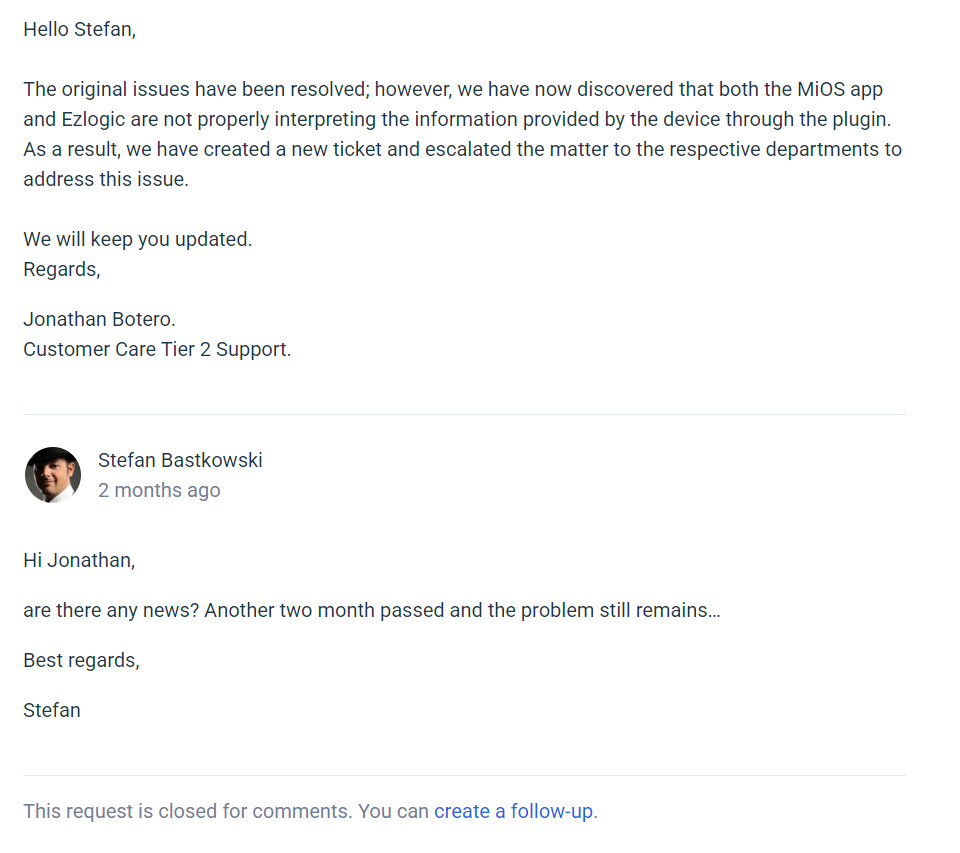This screenshot has width=960, height=853.
Task: Click "This request is closed for comments" notice
Action: [187, 811]
